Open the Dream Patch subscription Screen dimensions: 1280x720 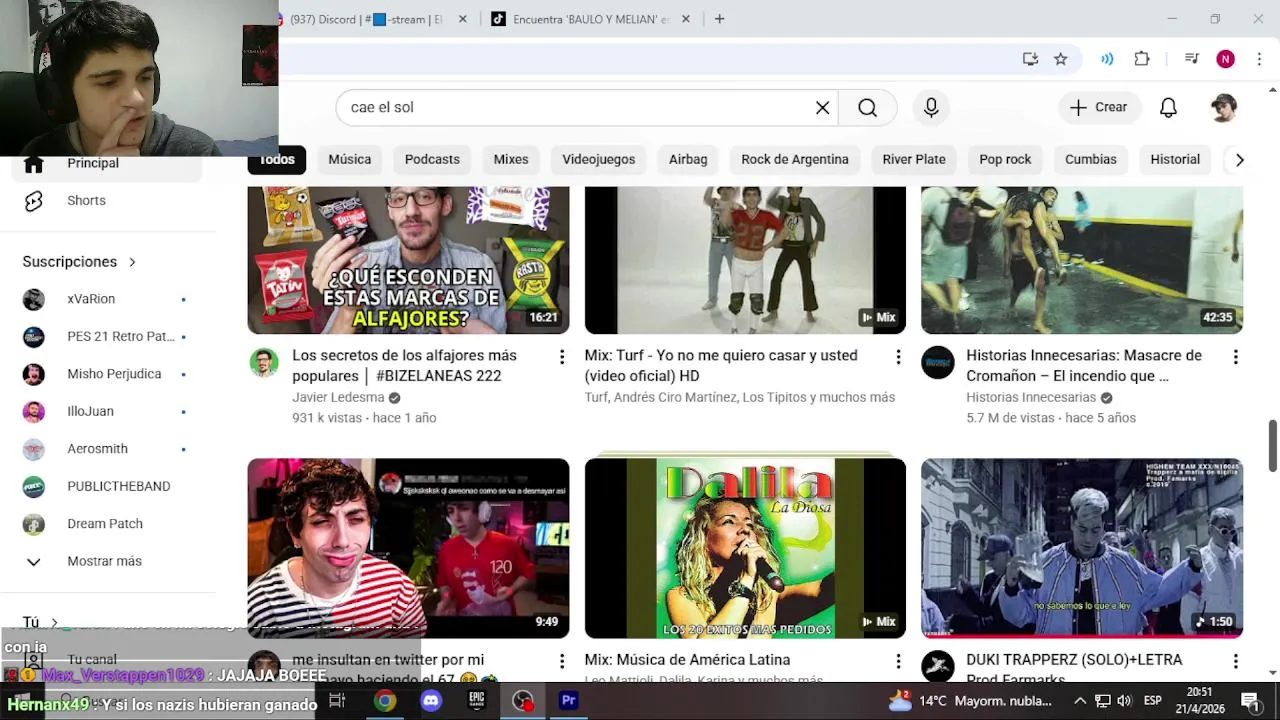106,524
